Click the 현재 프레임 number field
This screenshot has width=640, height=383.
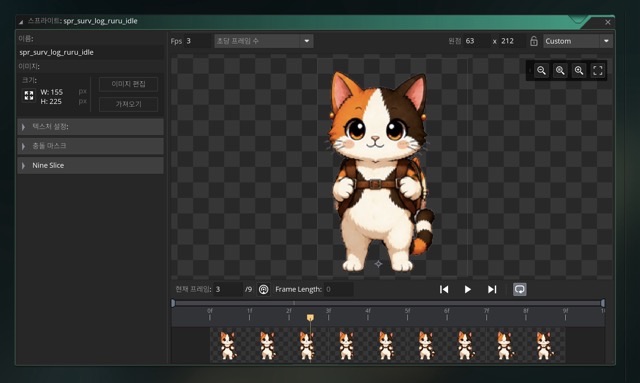pyautogui.click(x=228, y=289)
